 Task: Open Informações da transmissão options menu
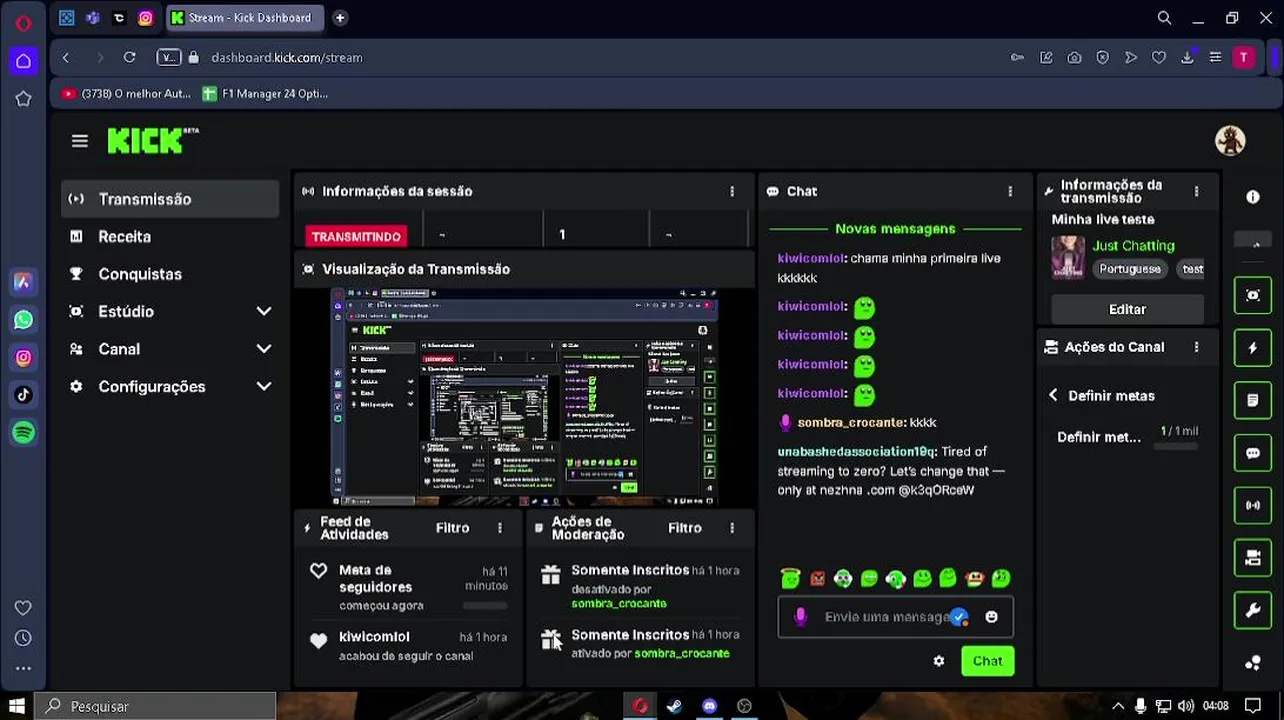point(1196,191)
